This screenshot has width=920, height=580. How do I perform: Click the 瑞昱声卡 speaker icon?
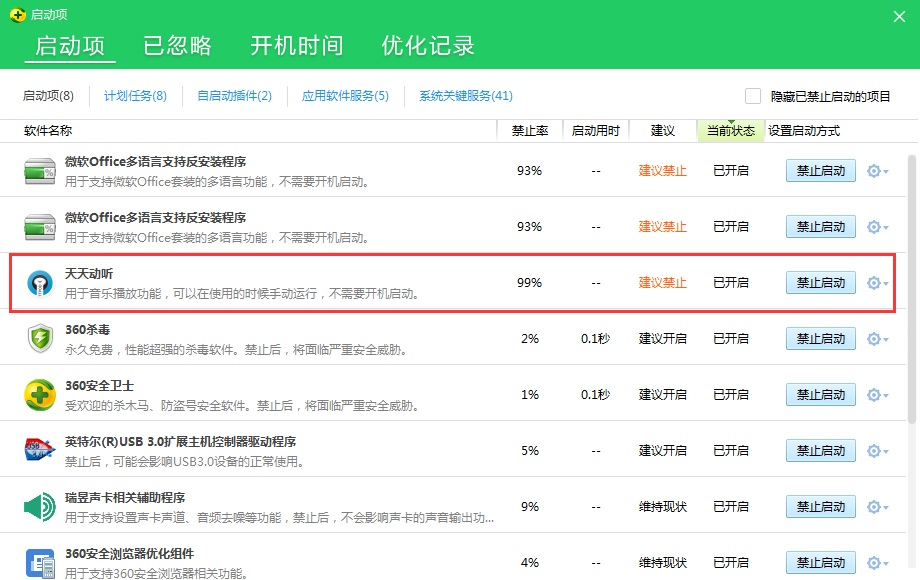point(40,506)
